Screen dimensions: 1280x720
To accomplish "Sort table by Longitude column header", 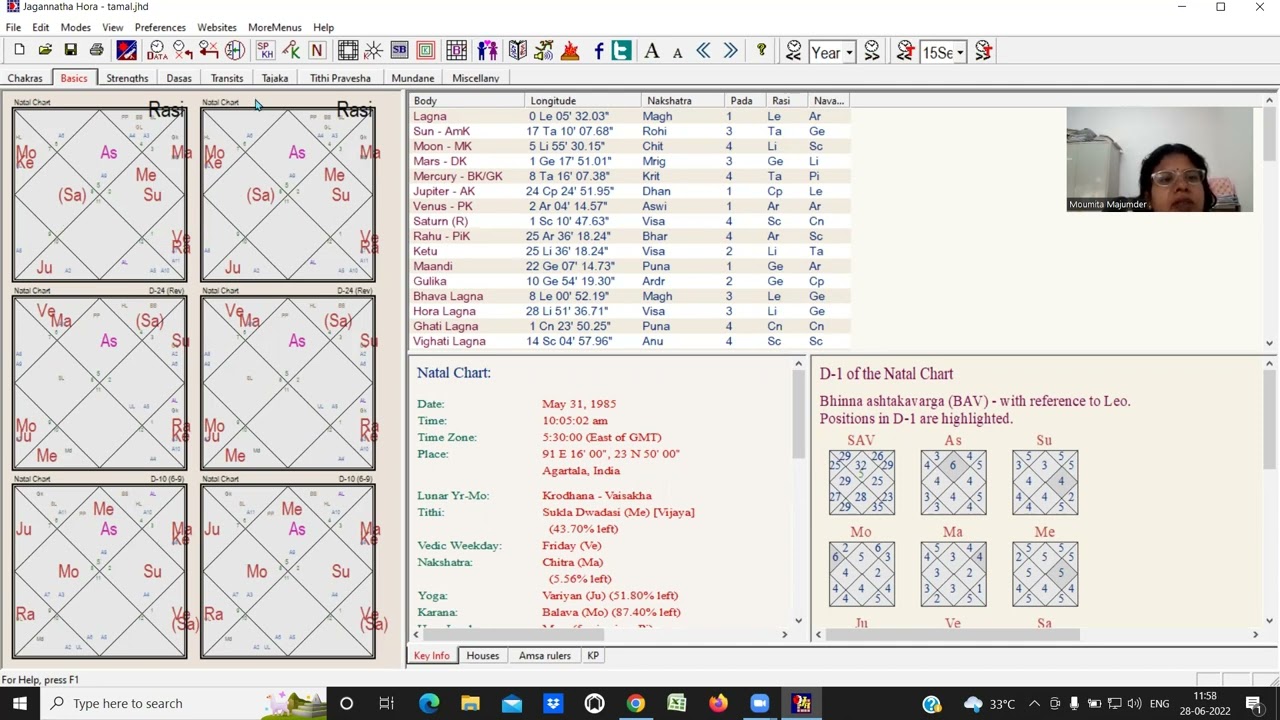I will point(582,101).
